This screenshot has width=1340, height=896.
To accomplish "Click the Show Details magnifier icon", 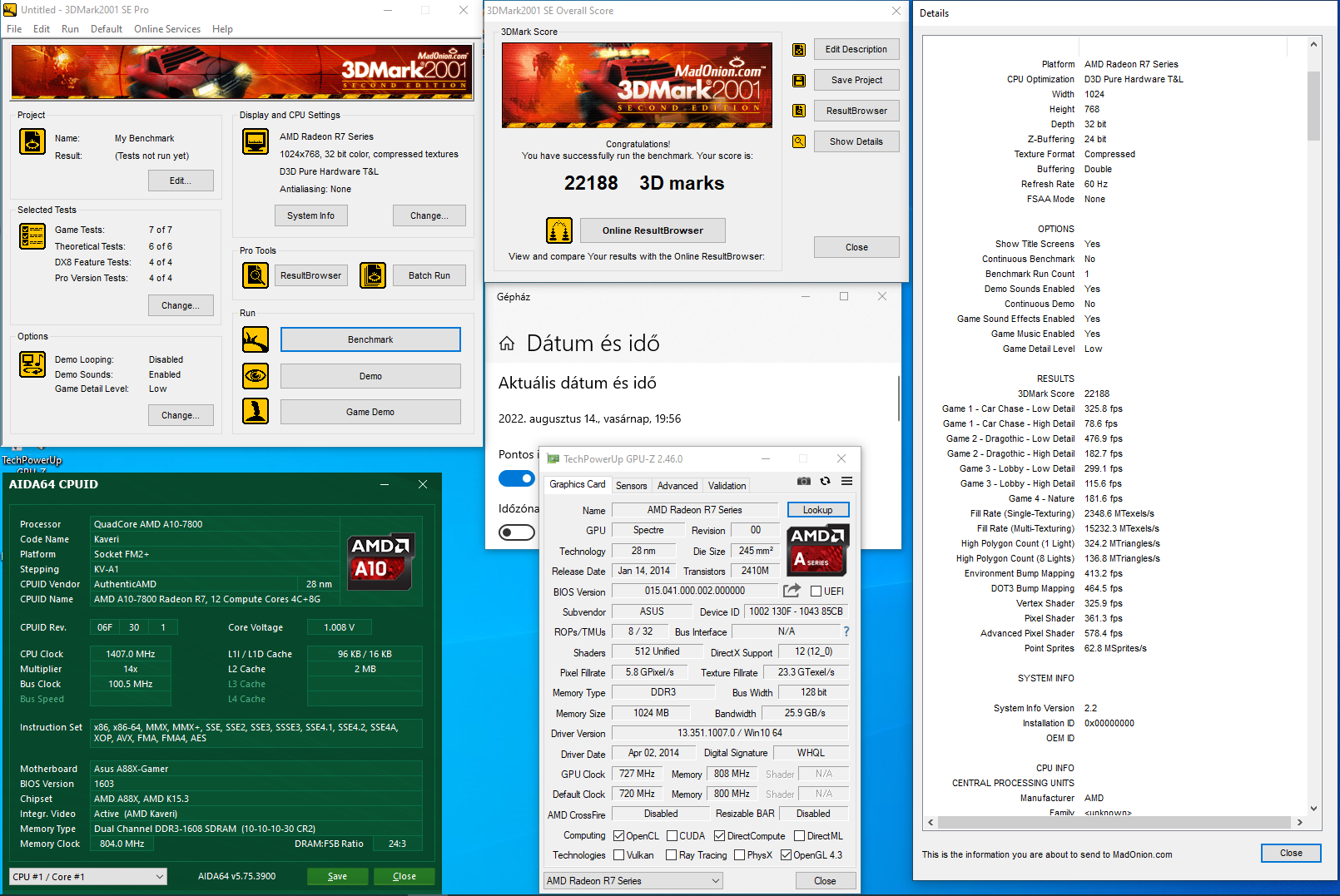I will pos(799,141).
